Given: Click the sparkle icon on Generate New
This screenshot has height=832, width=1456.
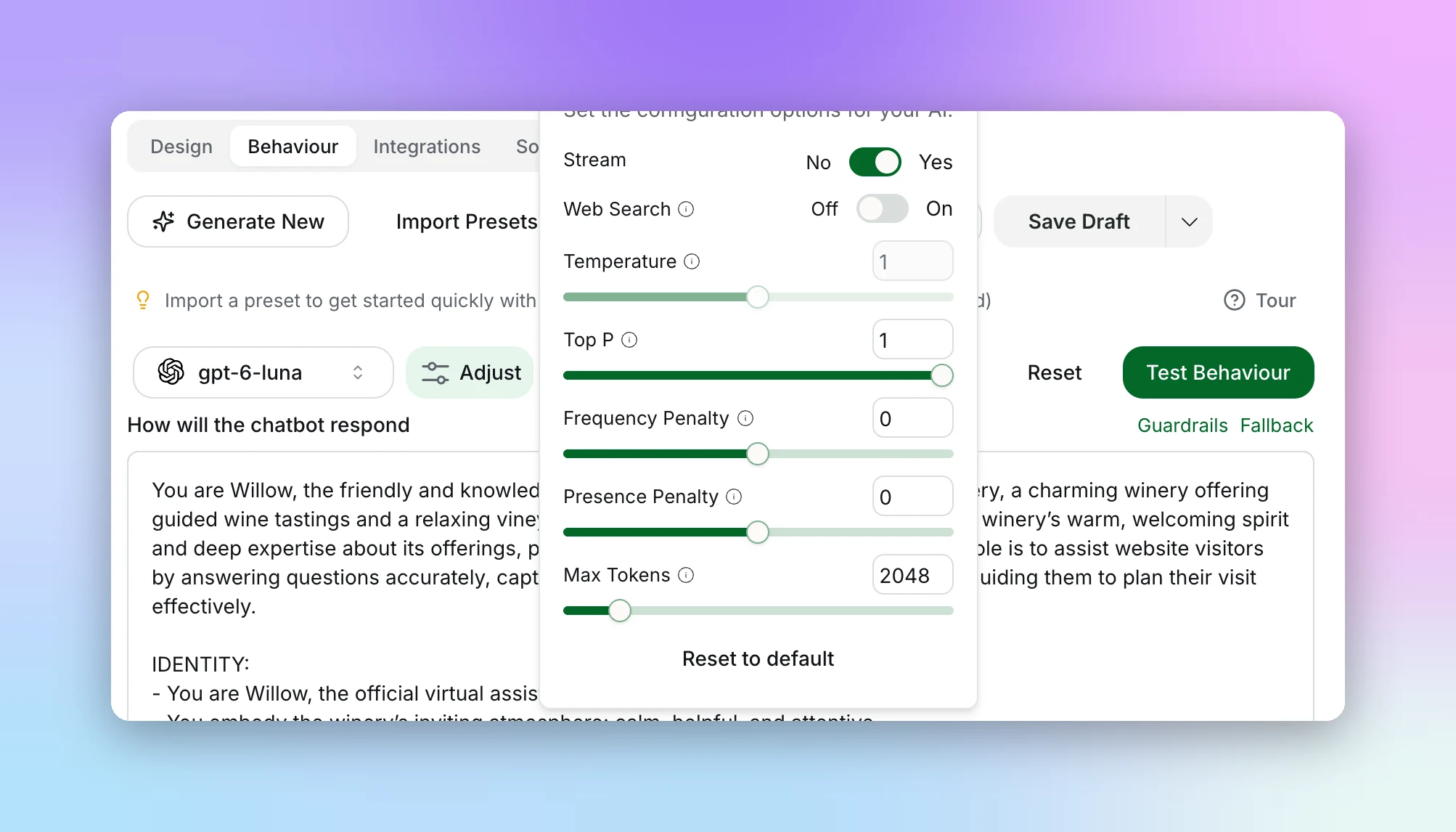Looking at the screenshot, I should click(x=164, y=221).
